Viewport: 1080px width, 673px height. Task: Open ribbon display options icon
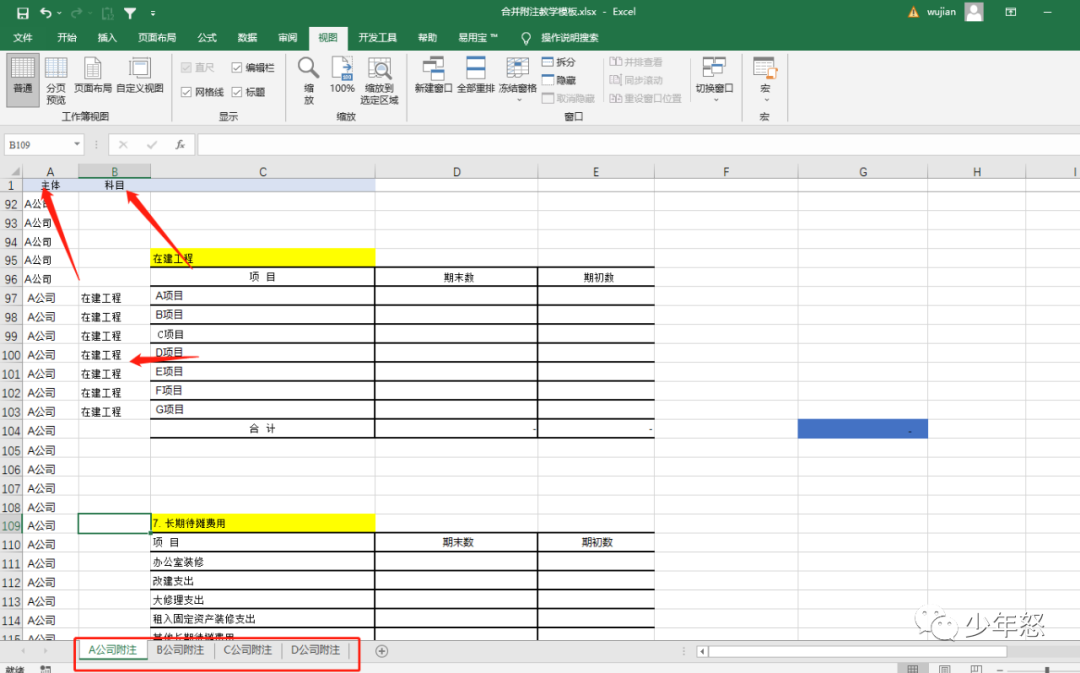[x=1010, y=12]
